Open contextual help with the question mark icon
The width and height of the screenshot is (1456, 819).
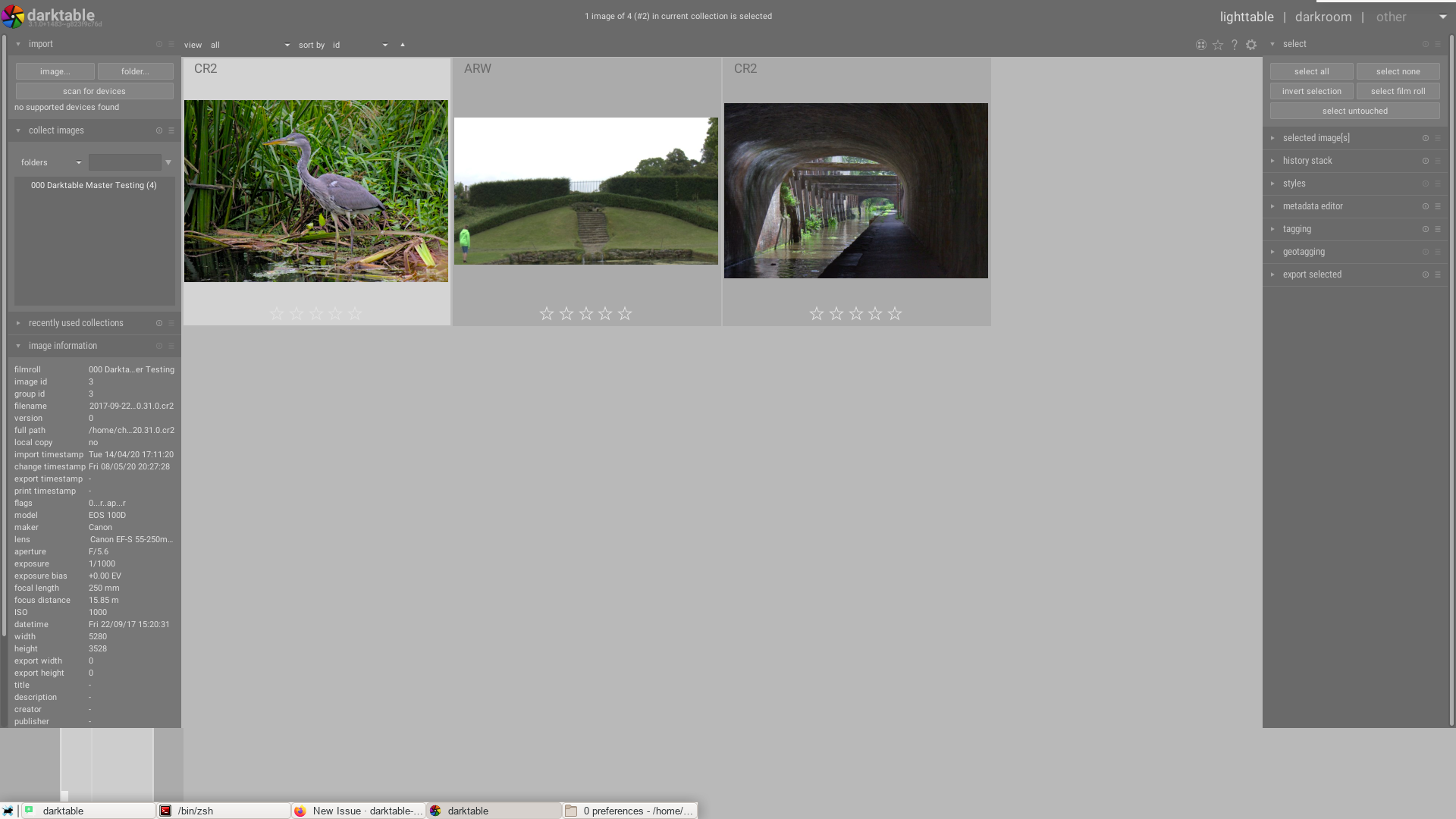tap(1235, 45)
